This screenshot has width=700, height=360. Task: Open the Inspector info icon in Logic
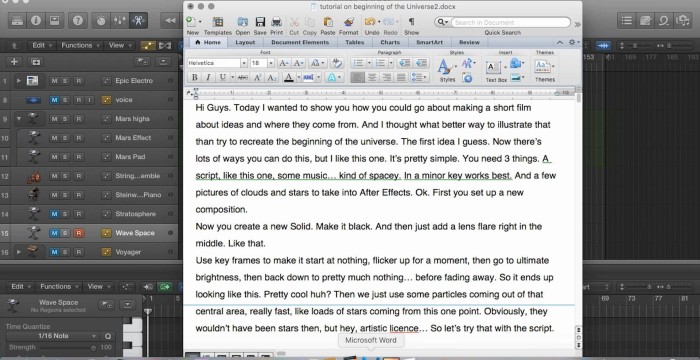click(36, 20)
